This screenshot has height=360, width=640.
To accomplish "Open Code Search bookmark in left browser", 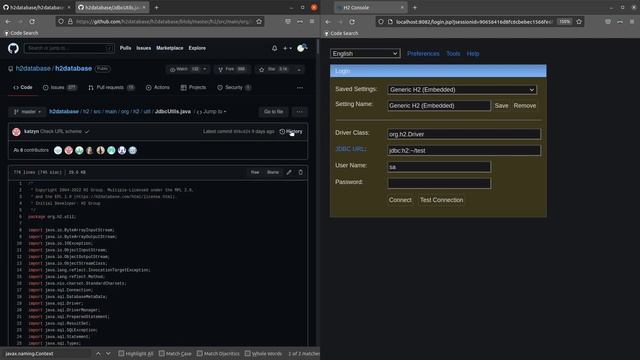I will coord(21,33).
